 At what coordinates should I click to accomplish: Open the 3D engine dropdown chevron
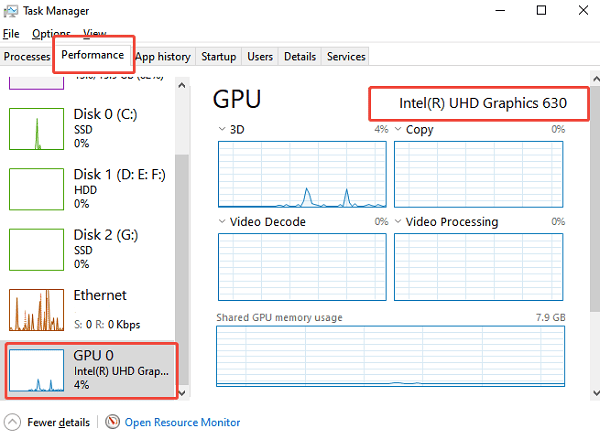coord(222,129)
